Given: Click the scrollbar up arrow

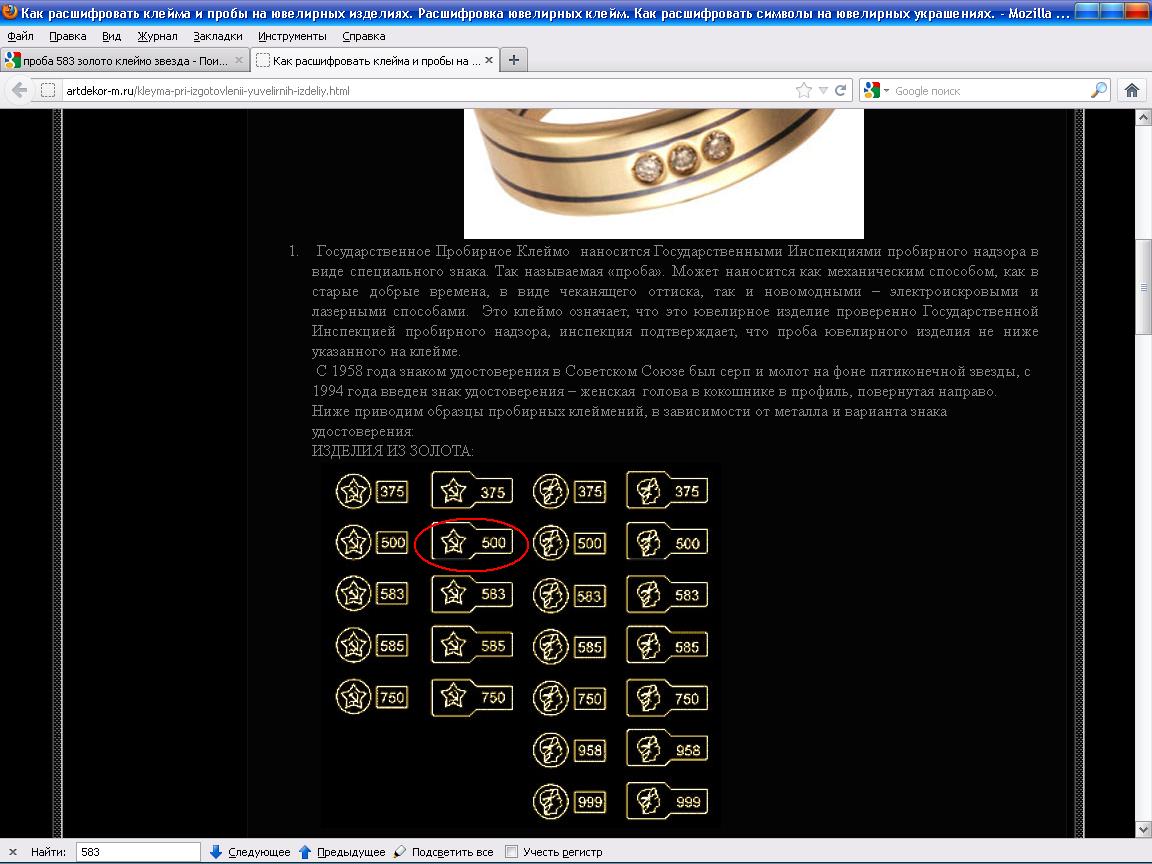Looking at the screenshot, I should click(x=1144, y=118).
